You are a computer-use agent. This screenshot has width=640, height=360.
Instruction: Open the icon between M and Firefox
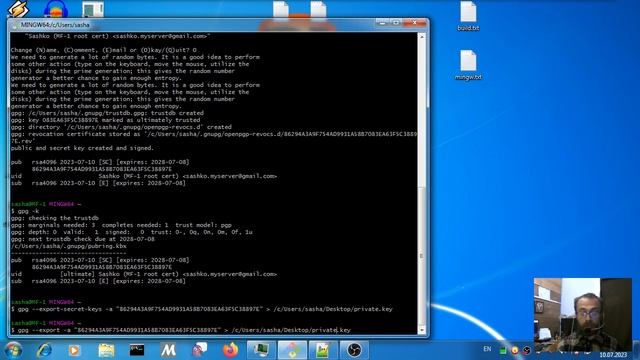pyautogui.click(x=199, y=350)
